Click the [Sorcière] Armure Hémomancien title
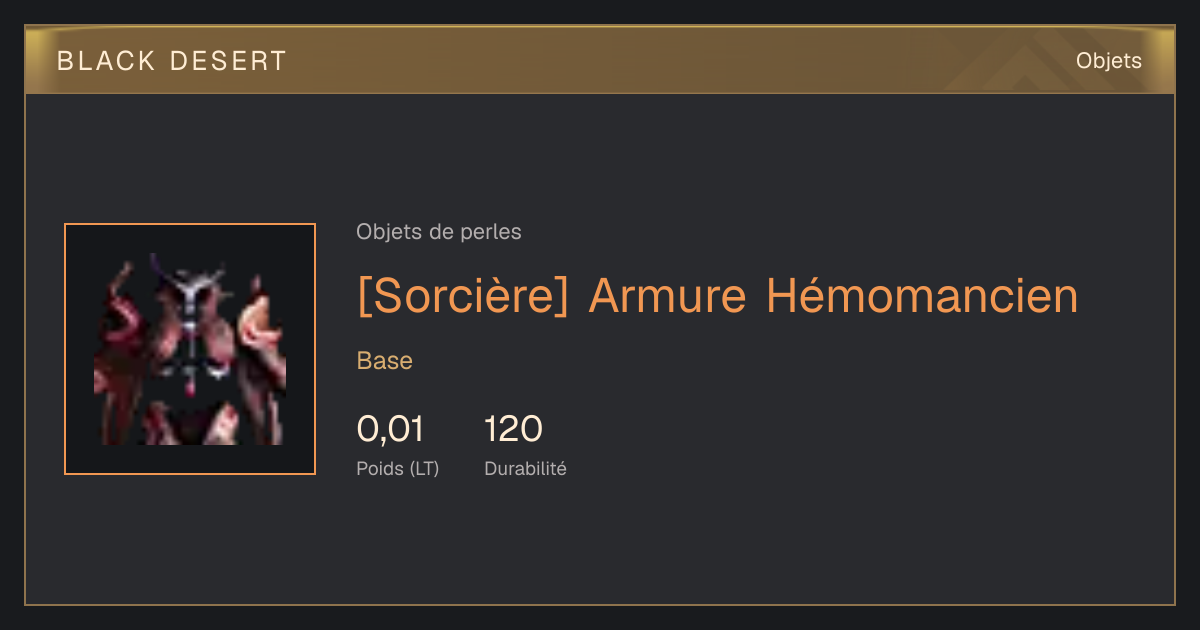 click(718, 296)
